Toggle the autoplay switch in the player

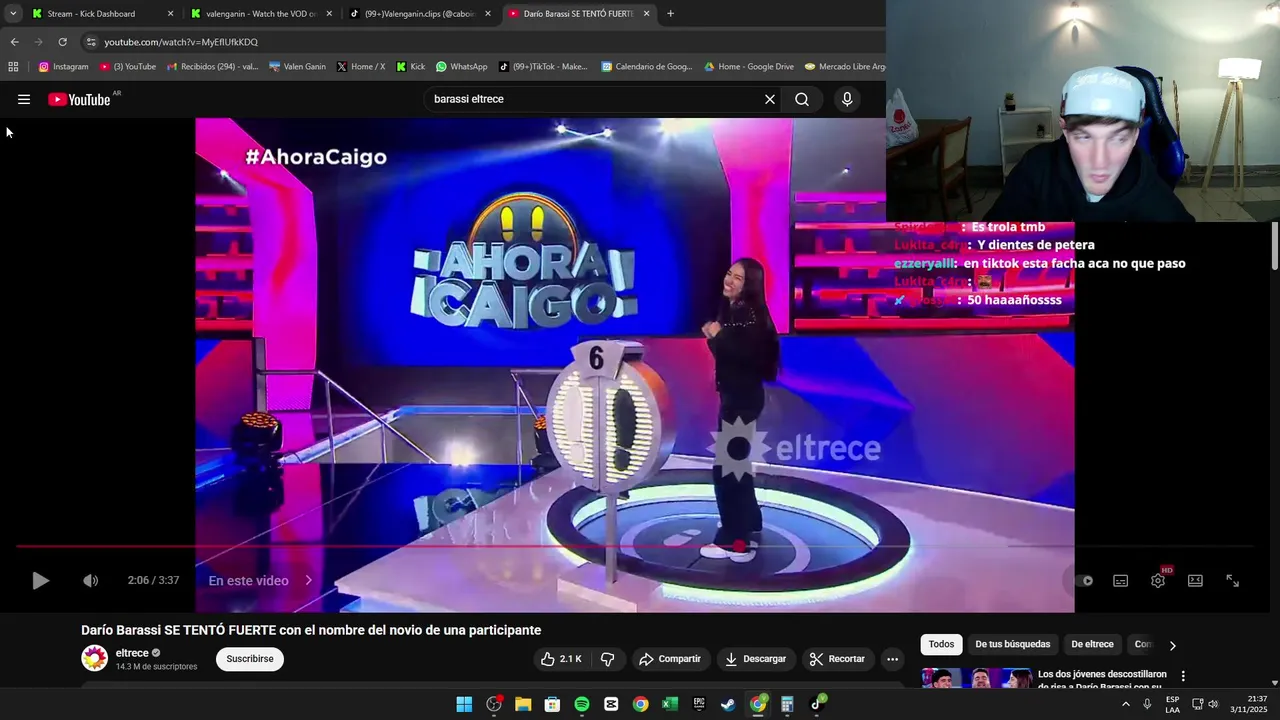pyautogui.click(x=1084, y=580)
